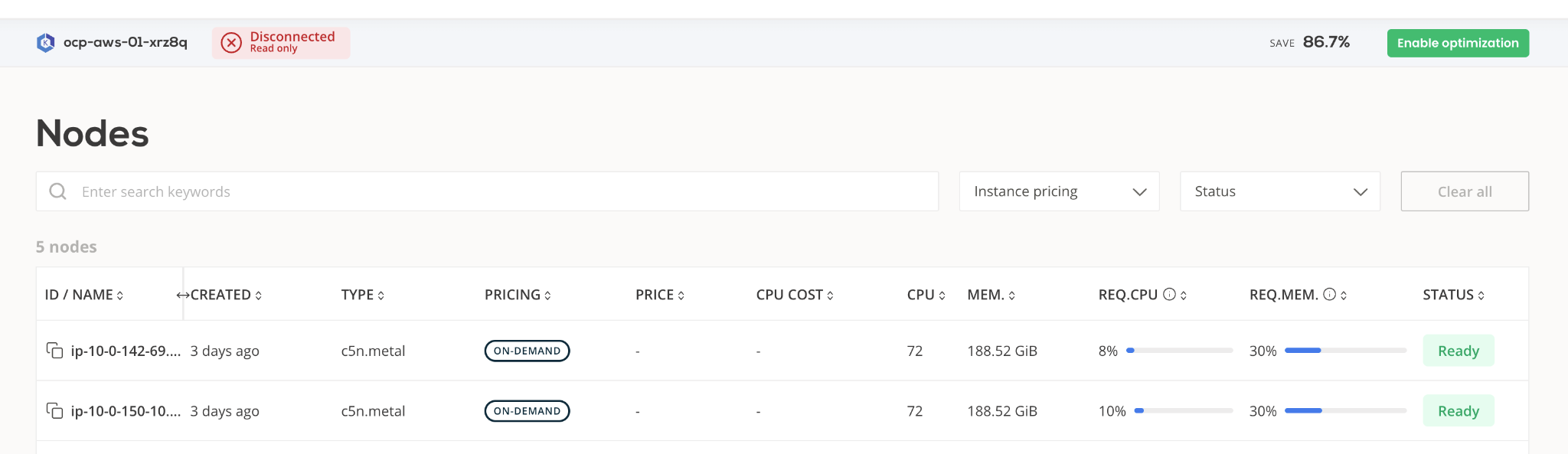Copy ID of node ip-10-0-142-69

[54, 351]
